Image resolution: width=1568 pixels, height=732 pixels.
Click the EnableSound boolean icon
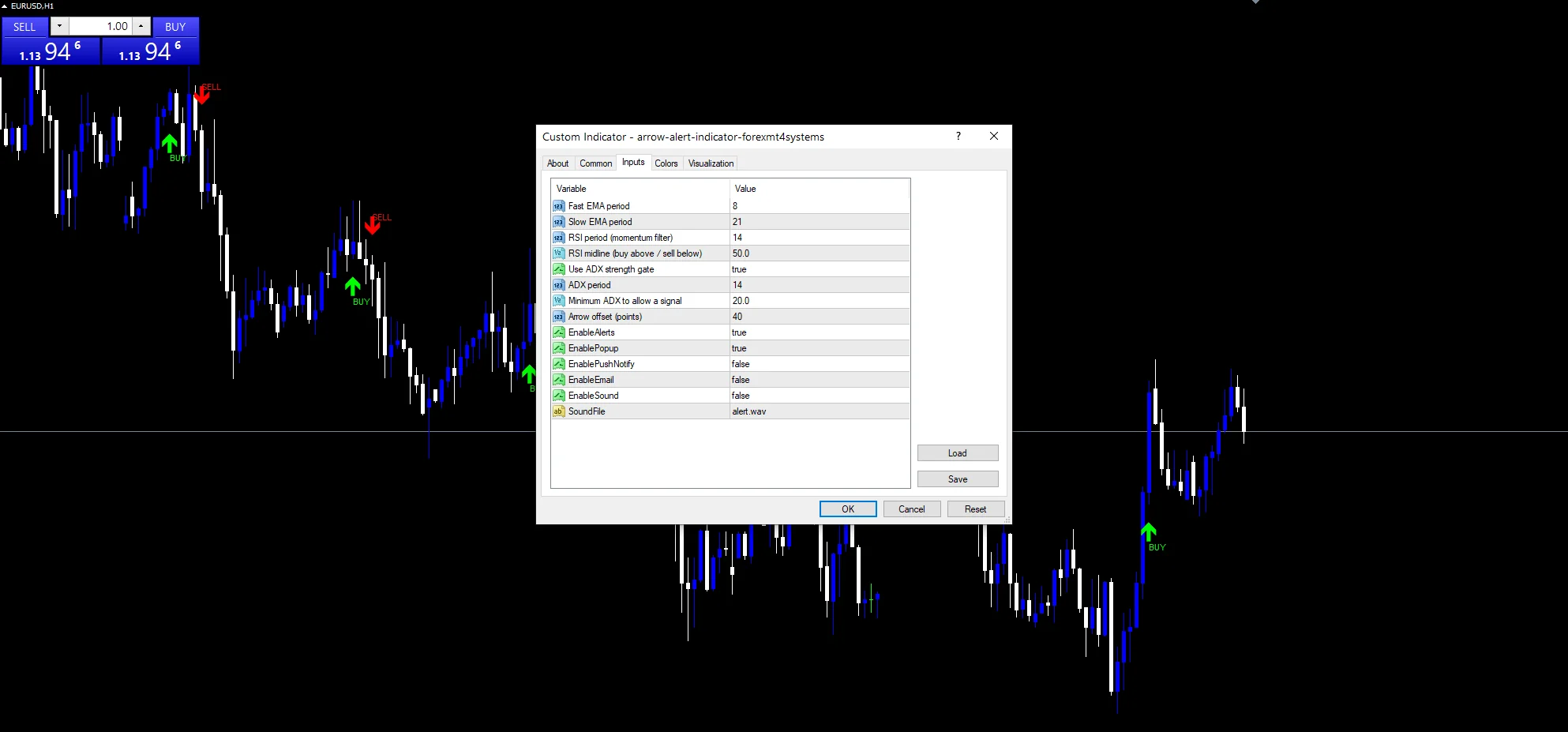559,396
